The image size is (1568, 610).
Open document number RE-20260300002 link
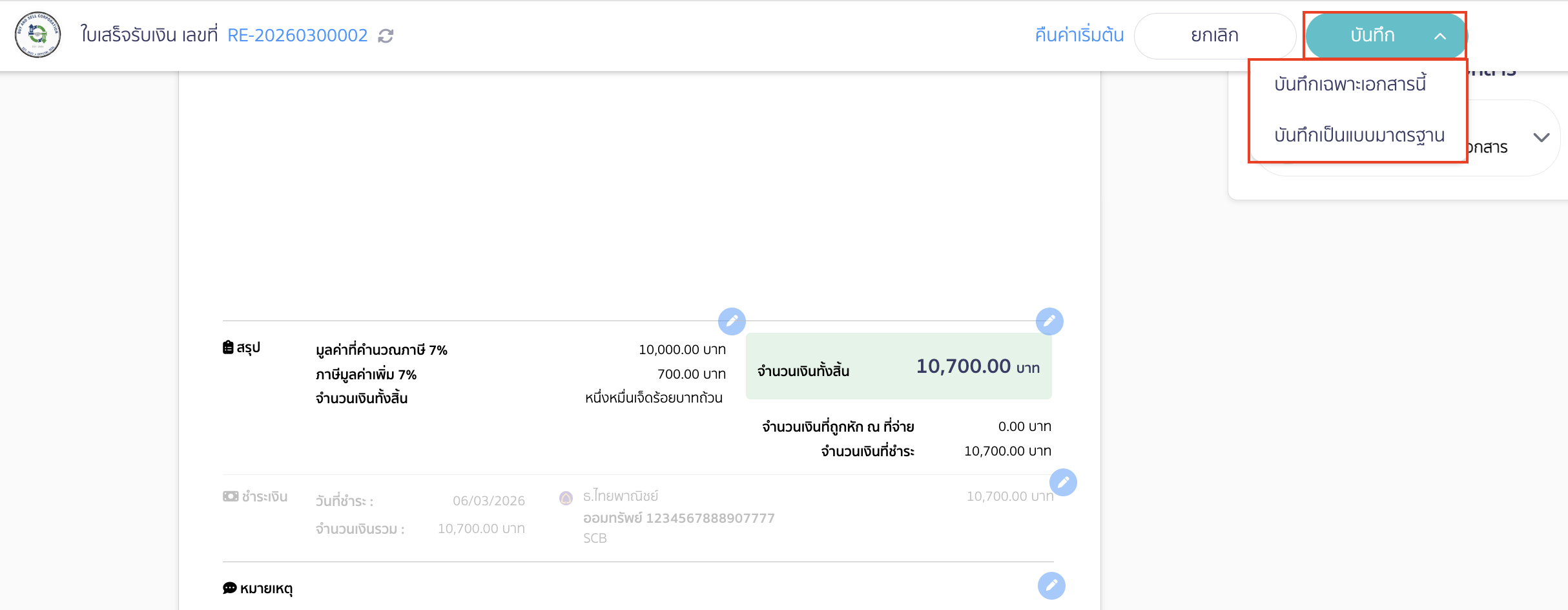(298, 36)
